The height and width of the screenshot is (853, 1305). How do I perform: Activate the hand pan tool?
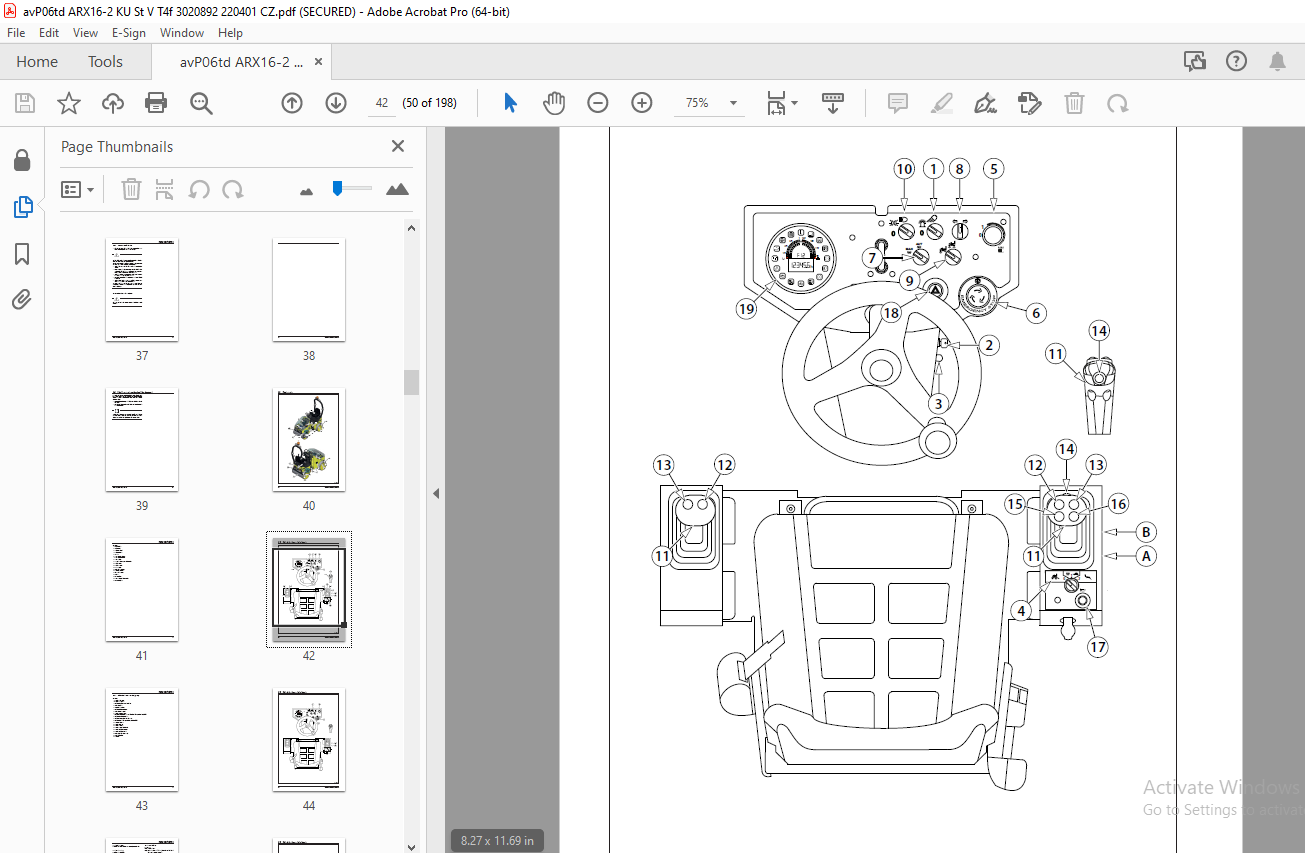pyautogui.click(x=554, y=103)
